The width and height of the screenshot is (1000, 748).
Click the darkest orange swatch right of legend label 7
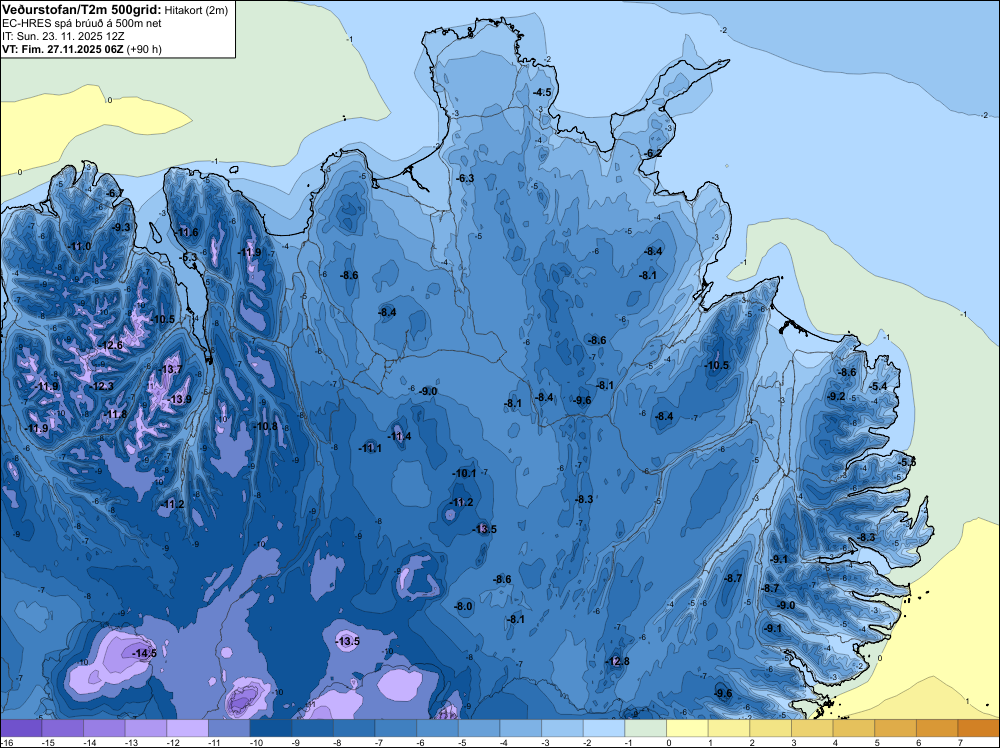(978, 728)
